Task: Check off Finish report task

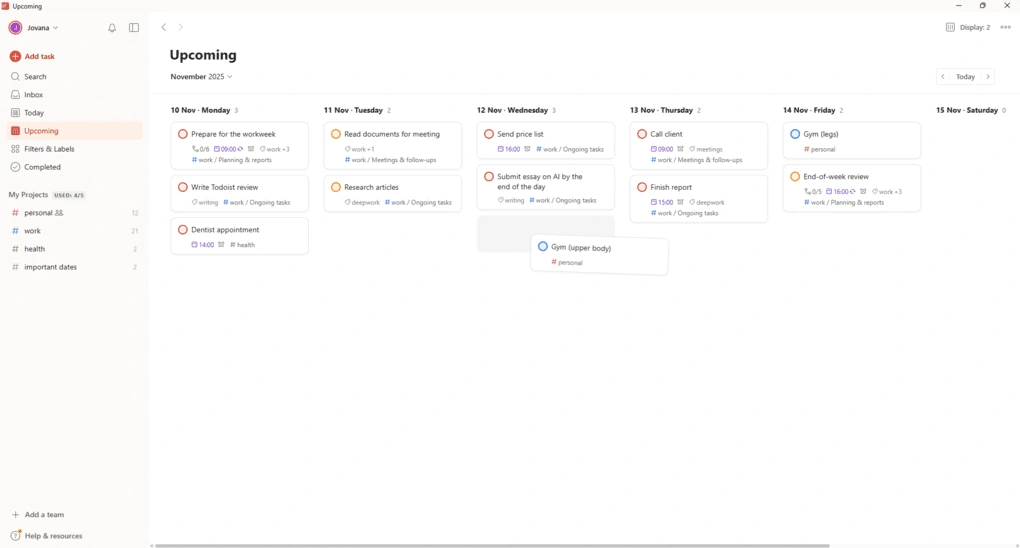Action: 642,187
